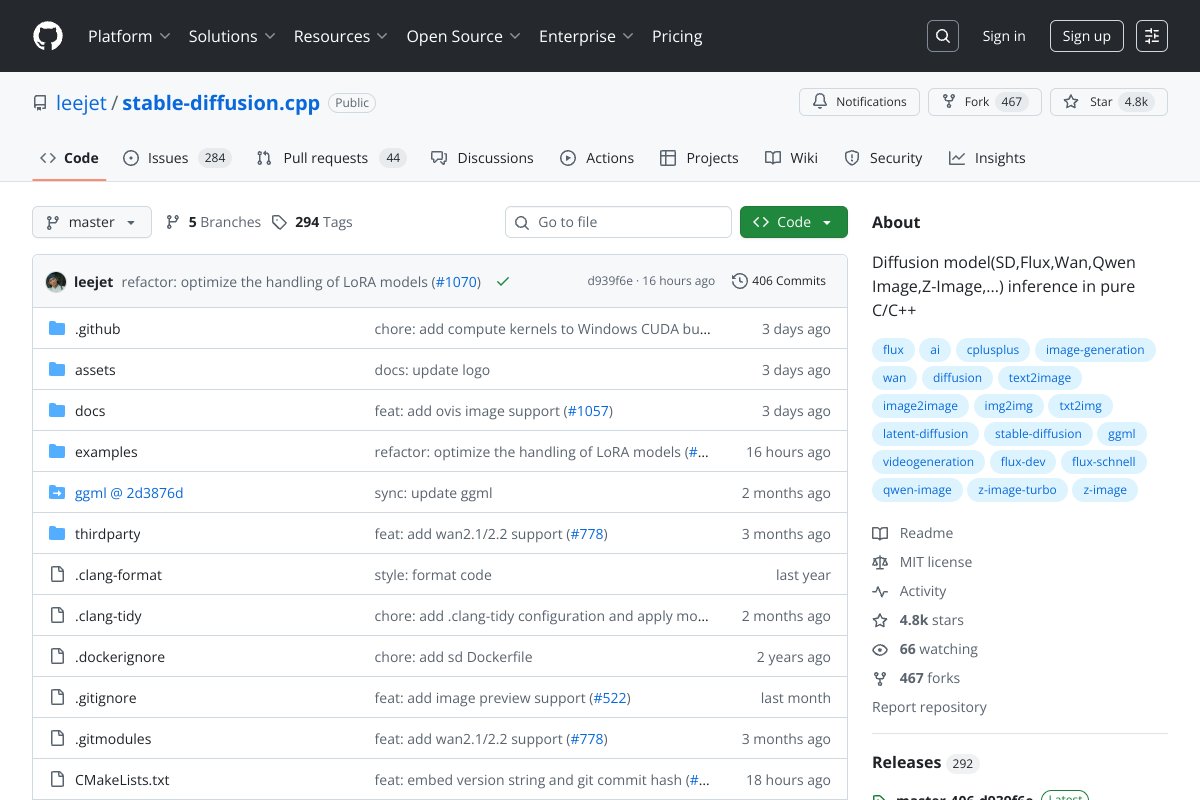
Task: Open the CMakeLists.txt file
Action: pyautogui.click(x=122, y=780)
